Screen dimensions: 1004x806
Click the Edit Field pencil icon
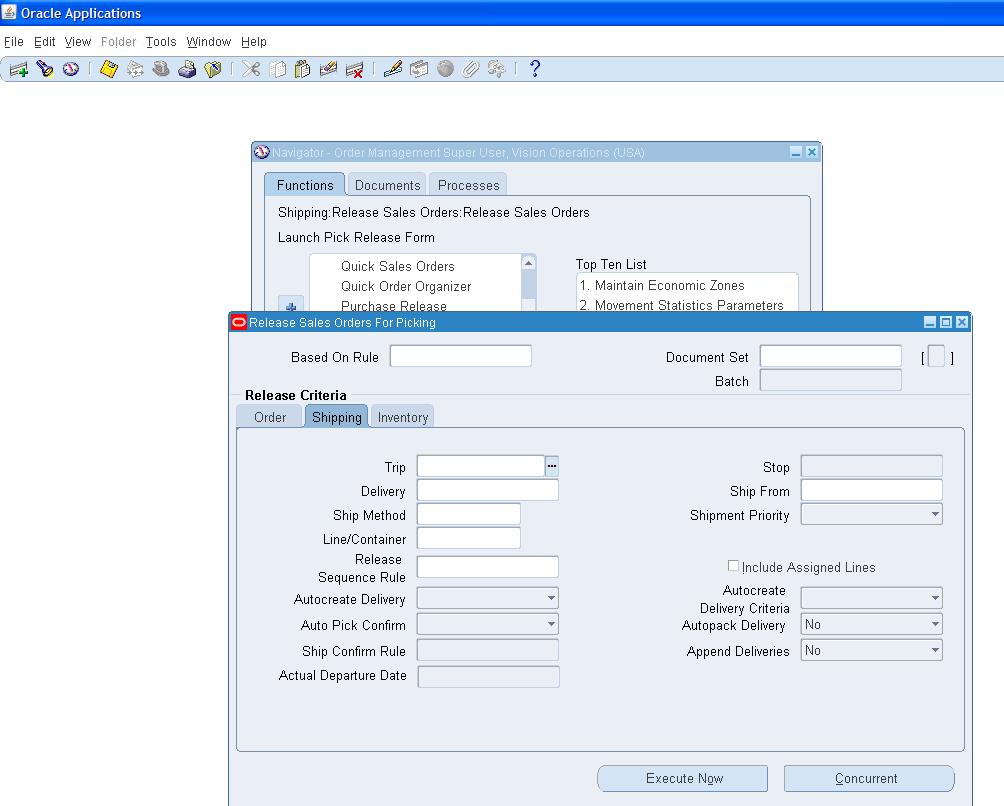tap(393, 69)
